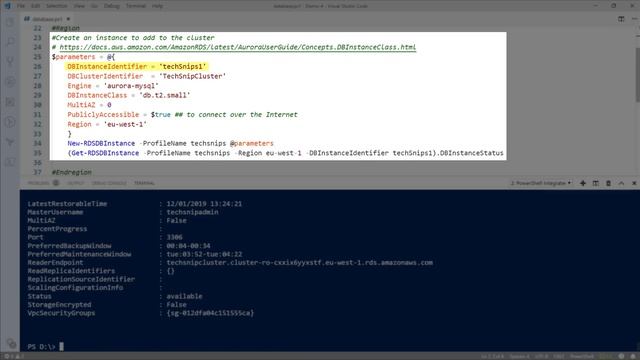Click the Get-RDSDBInstance command
Viewport: 640px width, 360px height.
pos(105,153)
